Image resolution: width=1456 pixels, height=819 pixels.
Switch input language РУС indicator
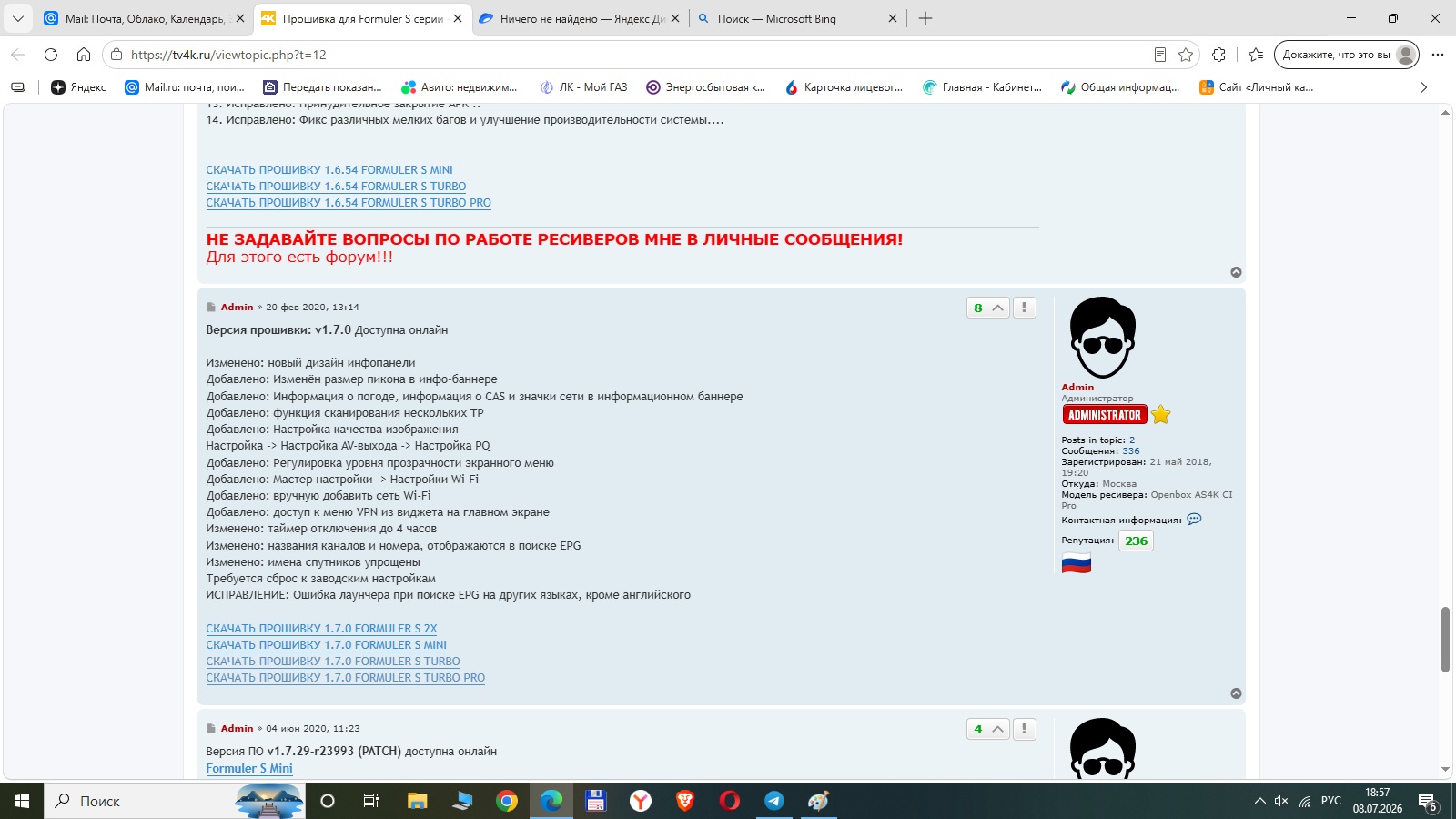[1331, 801]
